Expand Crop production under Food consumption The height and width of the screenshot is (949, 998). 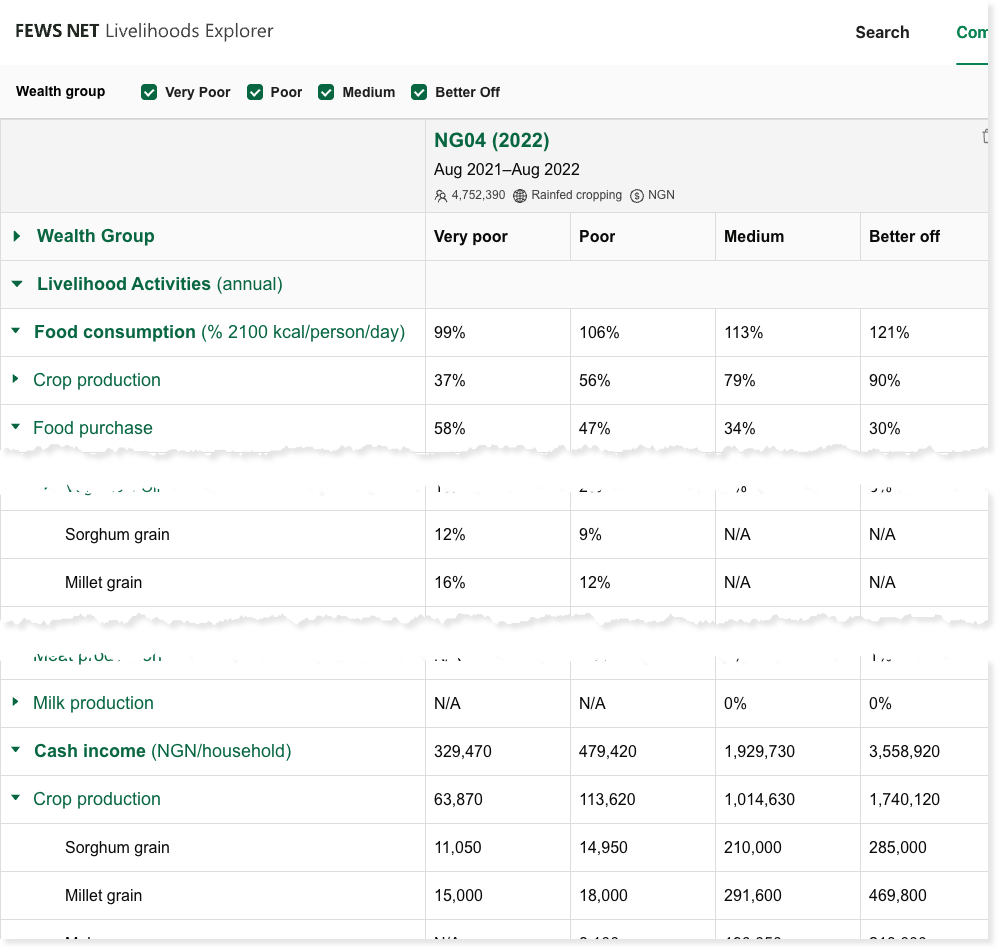16,379
